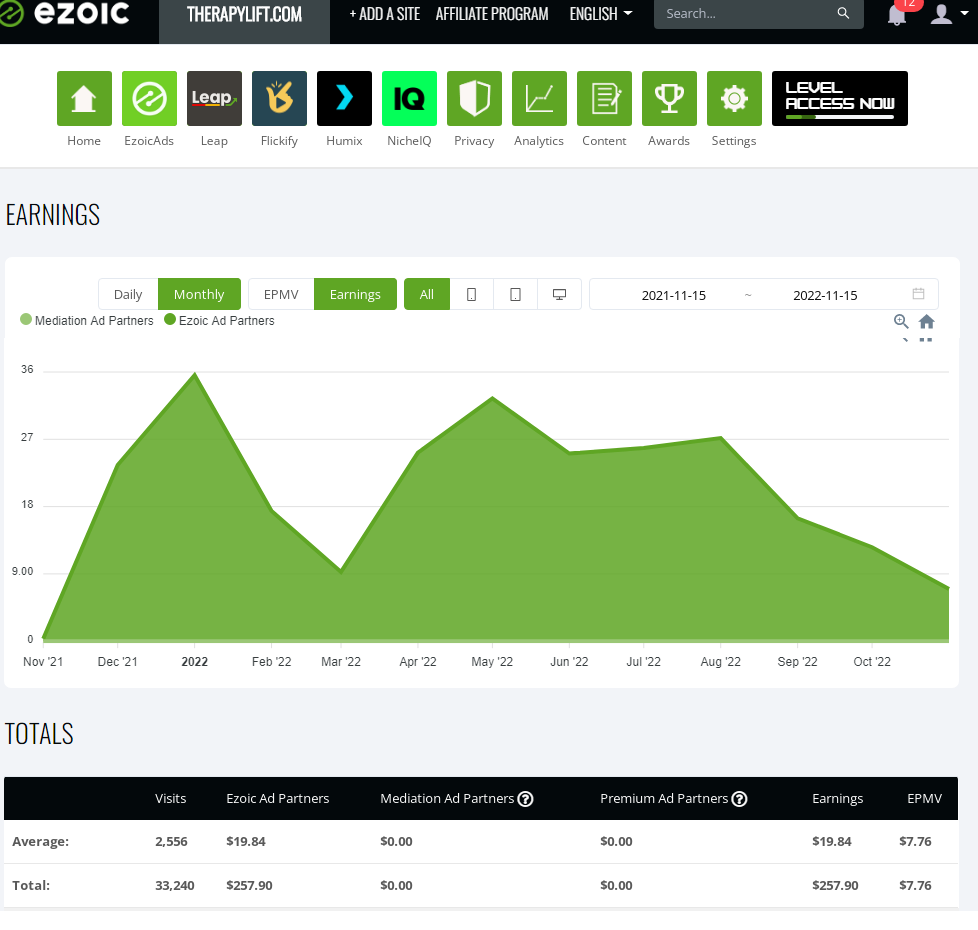
Task: Reset chart with the home icon
Action: click(x=927, y=321)
